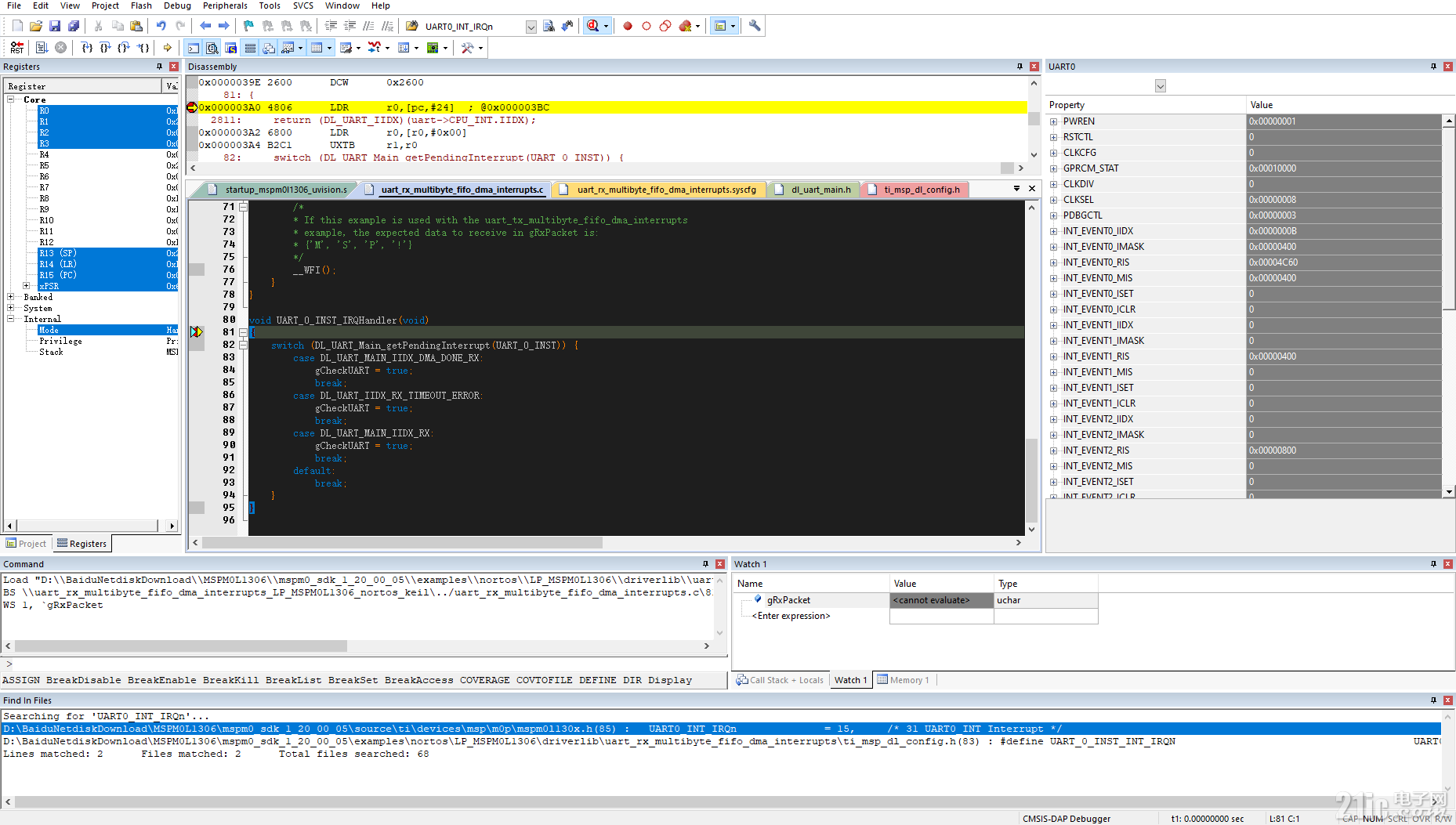Screen dimensions: 1456x825
Task: Click horizontal scrollbar thumb in code editor
Action: 402,542
